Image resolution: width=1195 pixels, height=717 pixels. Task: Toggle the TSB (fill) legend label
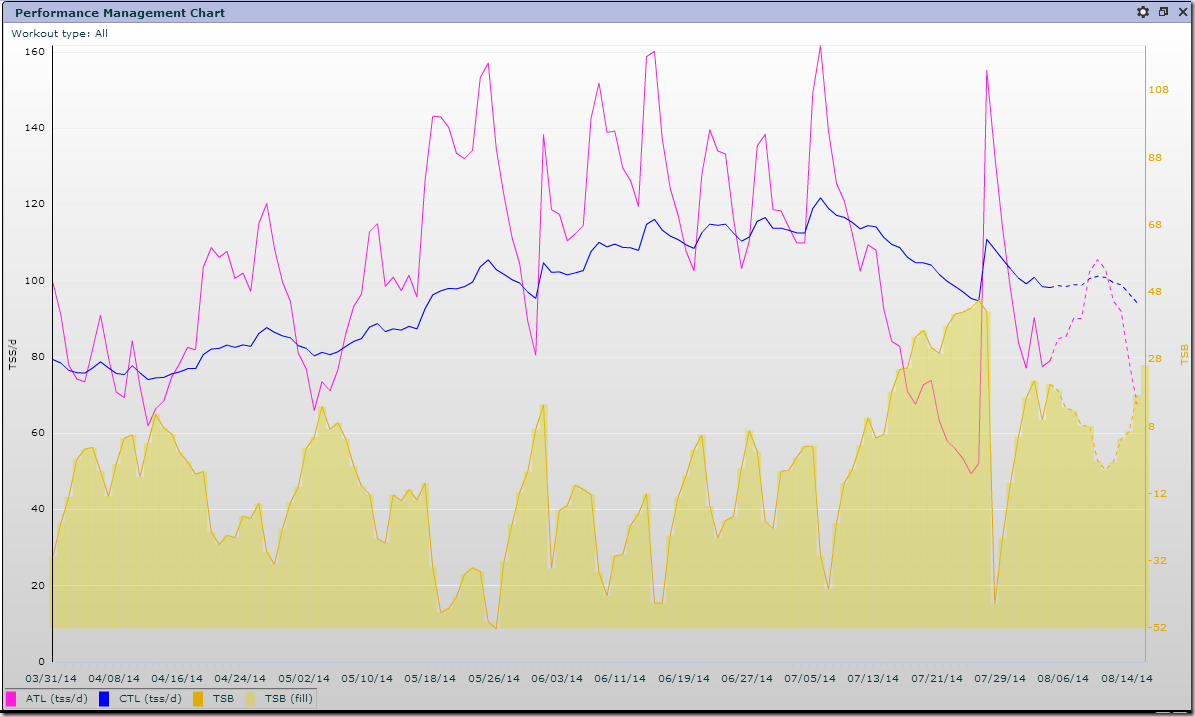click(288, 699)
